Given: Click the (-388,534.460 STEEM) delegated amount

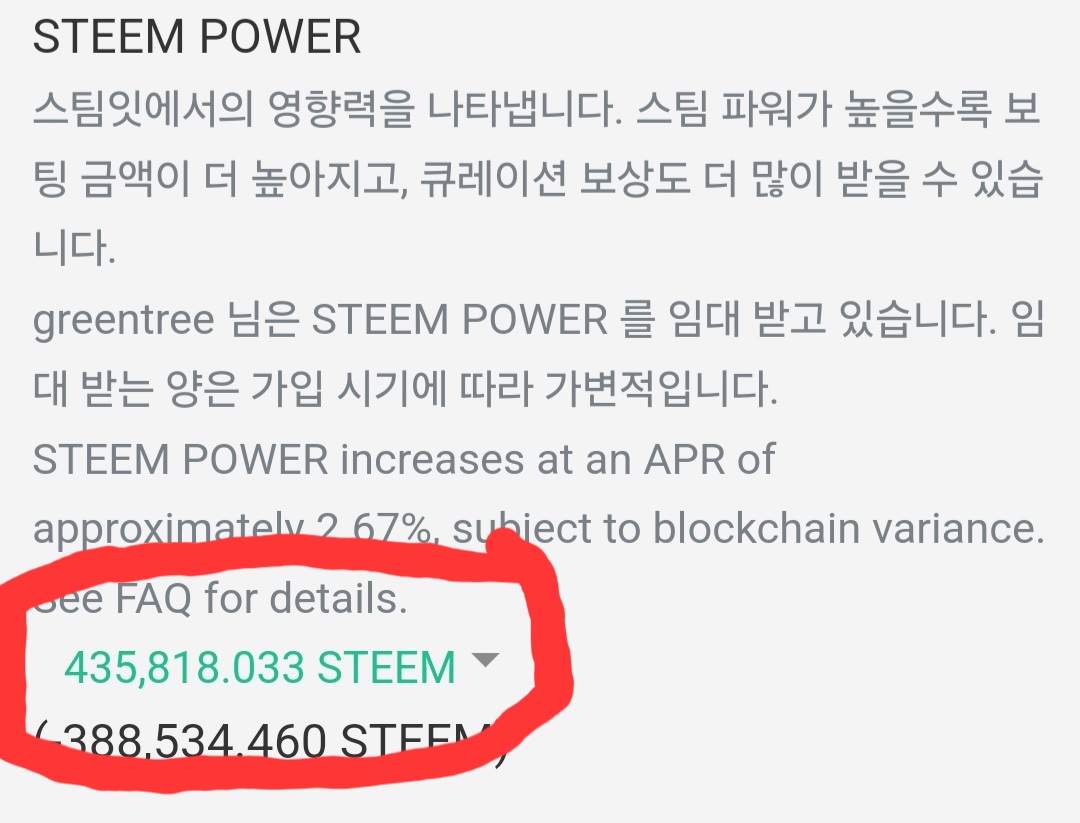Looking at the screenshot, I should (x=270, y=742).
